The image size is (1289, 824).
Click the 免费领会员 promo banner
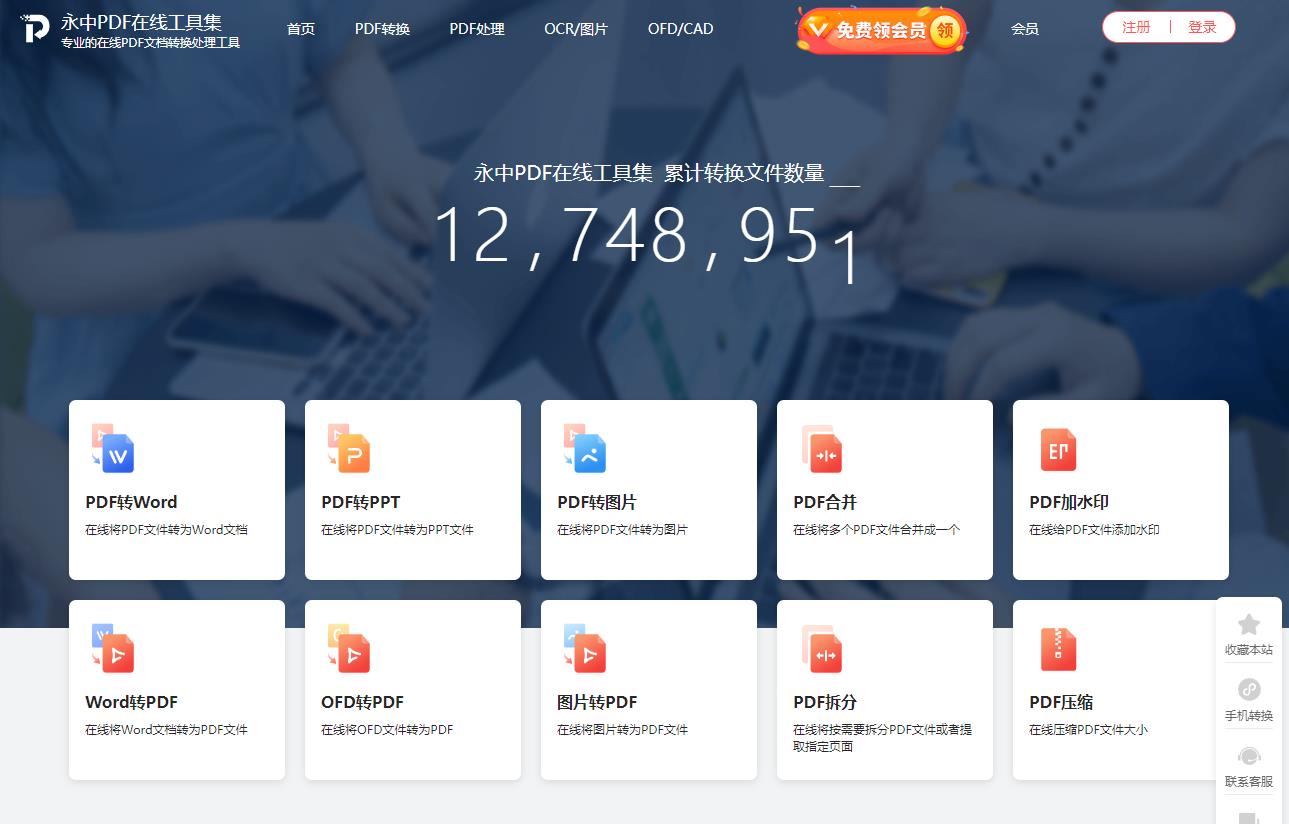[881, 30]
